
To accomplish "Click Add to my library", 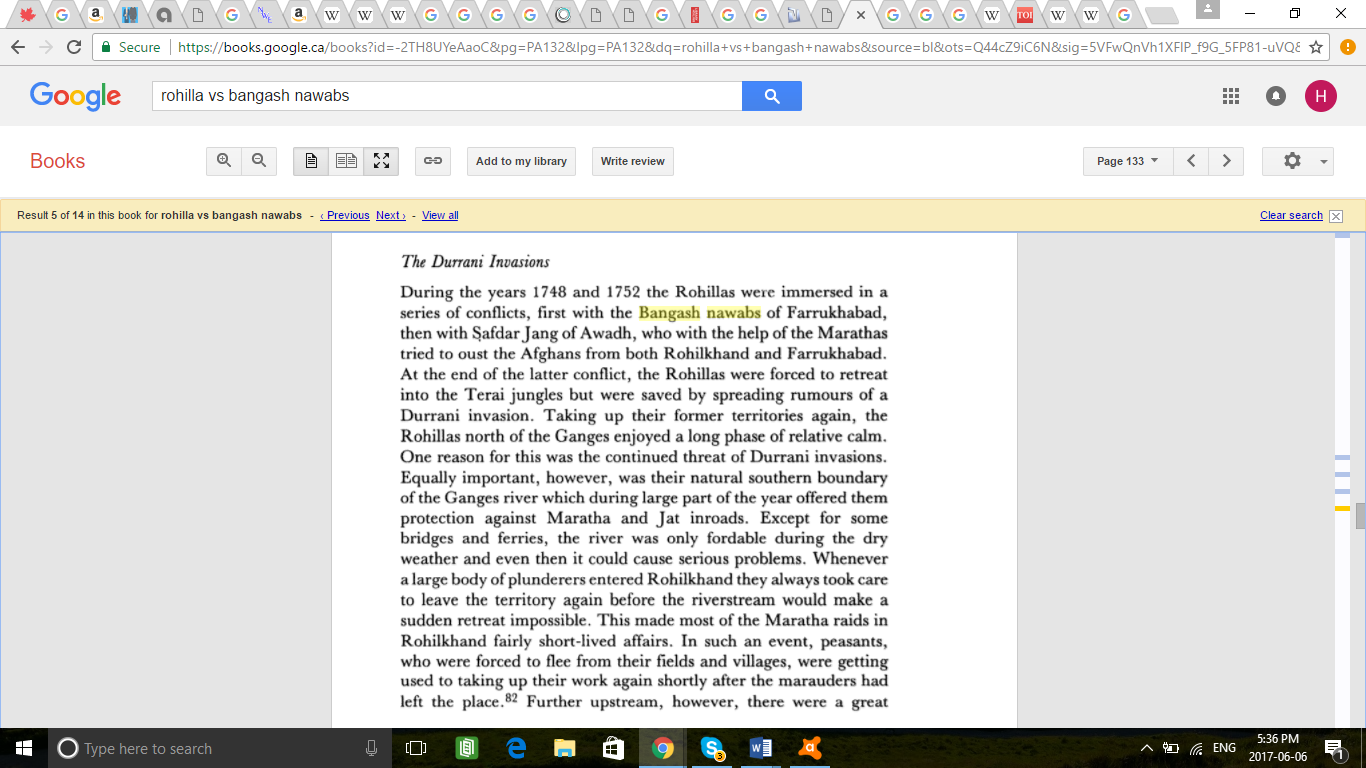I will (x=521, y=161).
